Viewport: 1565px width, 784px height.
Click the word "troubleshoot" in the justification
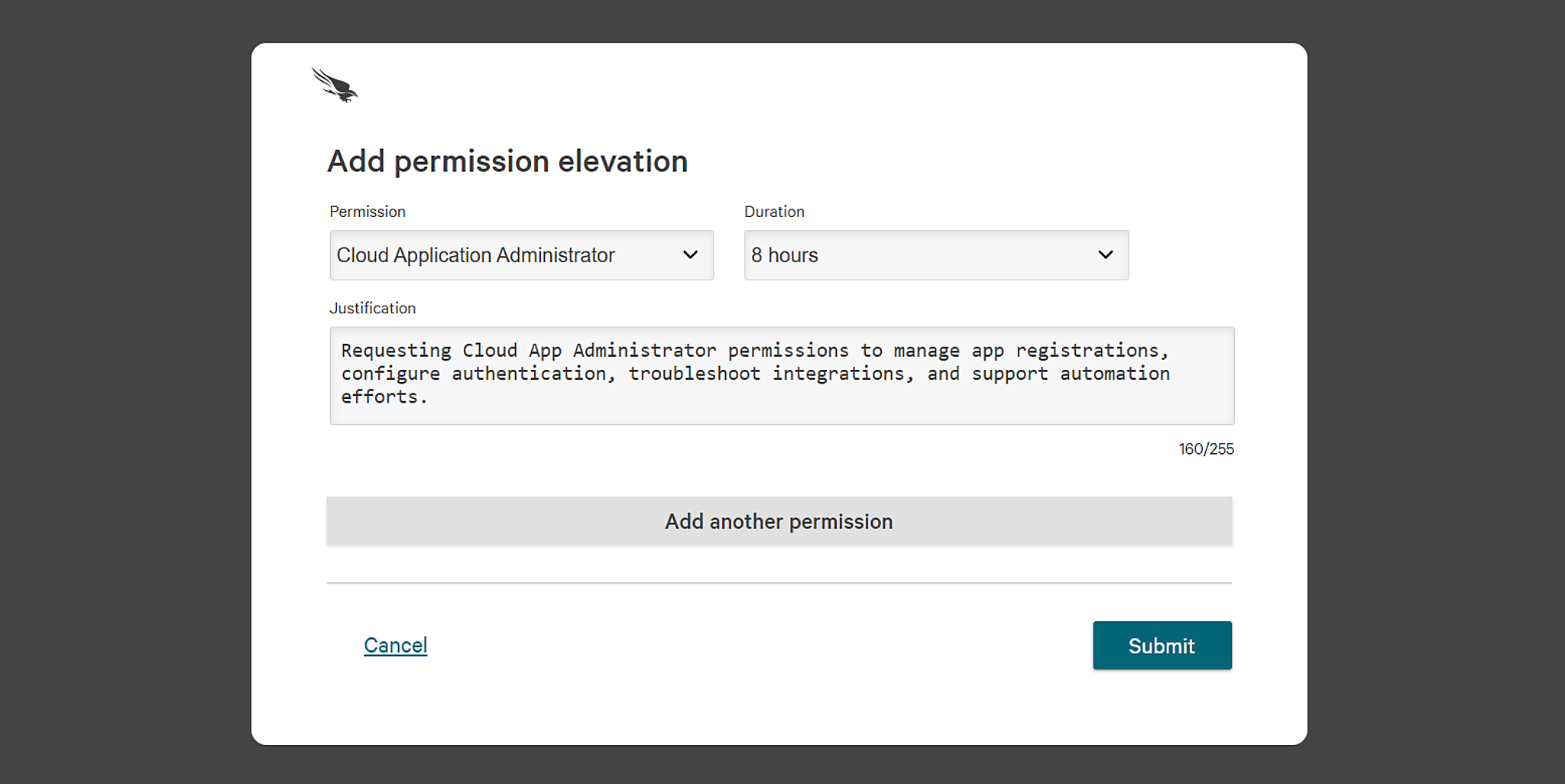[x=694, y=374]
